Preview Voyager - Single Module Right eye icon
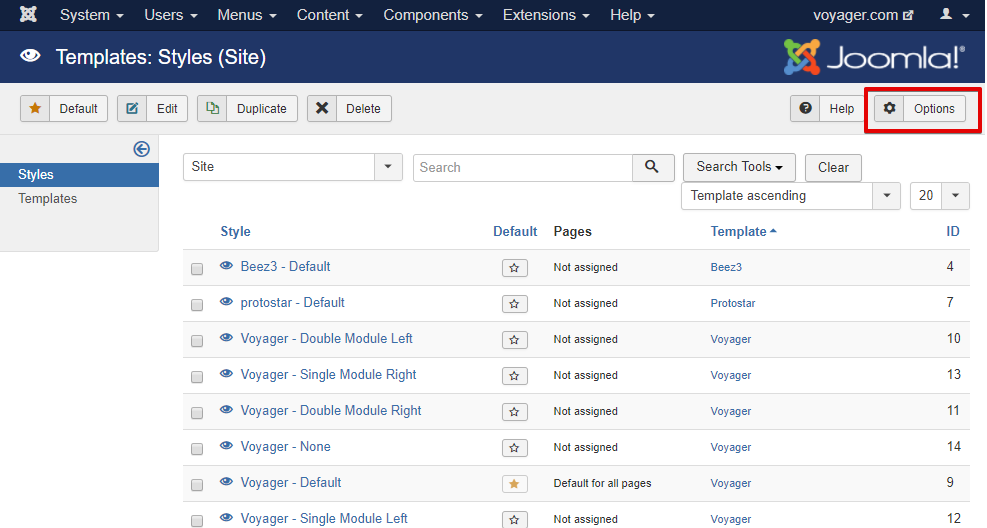This screenshot has height=528, width=987. point(226,374)
